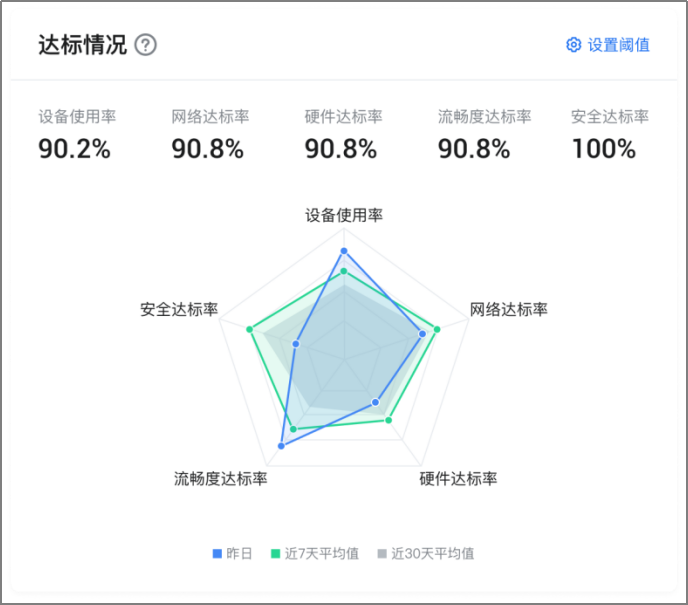Click the blue data point on 安全达标率 axis
Image resolution: width=688 pixels, height=605 pixels.
point(296,344)
